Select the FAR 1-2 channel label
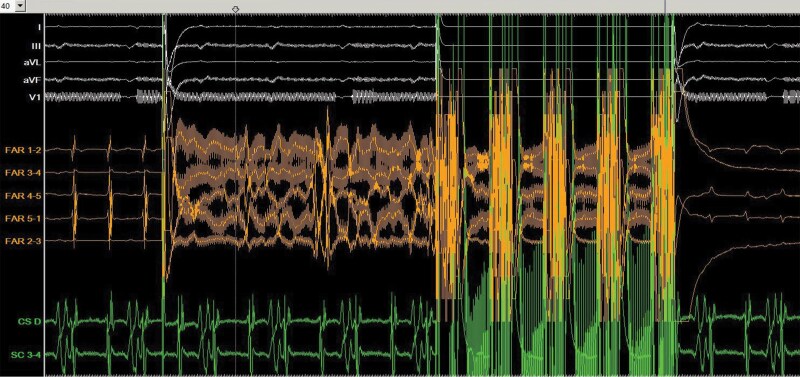The height and width of the screenshot is (377, 800). click(23, 150)
